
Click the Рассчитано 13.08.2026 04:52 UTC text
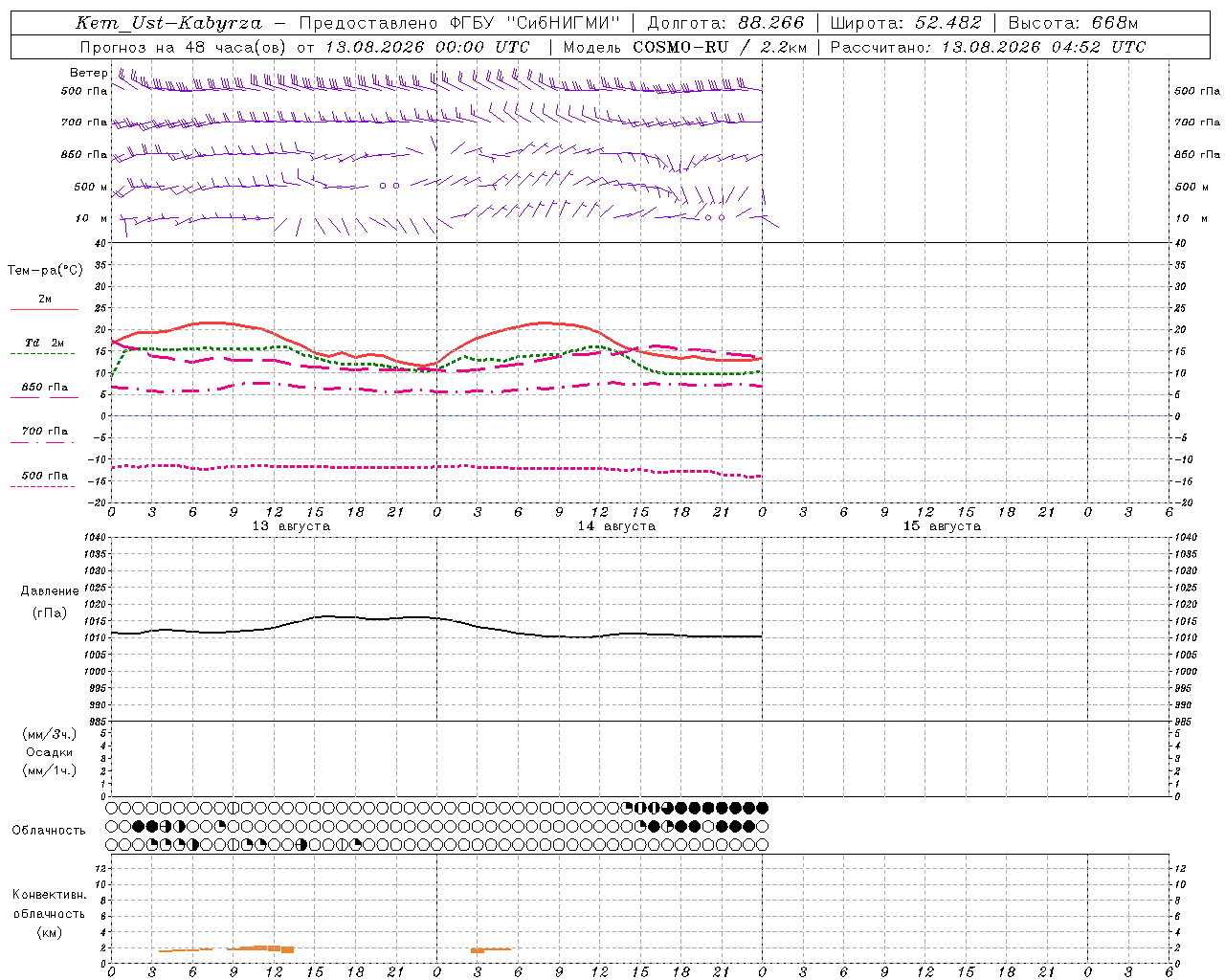pyautogui.click(x=988, y=47)
